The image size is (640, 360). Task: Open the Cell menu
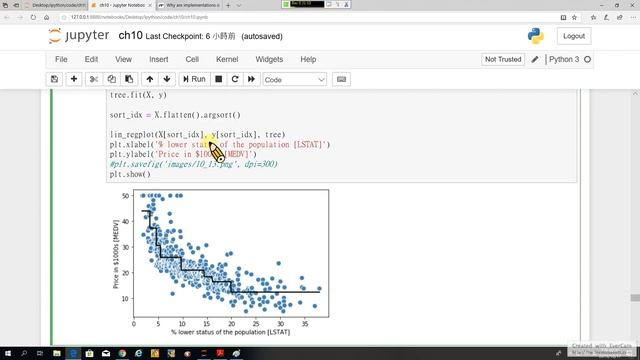192,59
